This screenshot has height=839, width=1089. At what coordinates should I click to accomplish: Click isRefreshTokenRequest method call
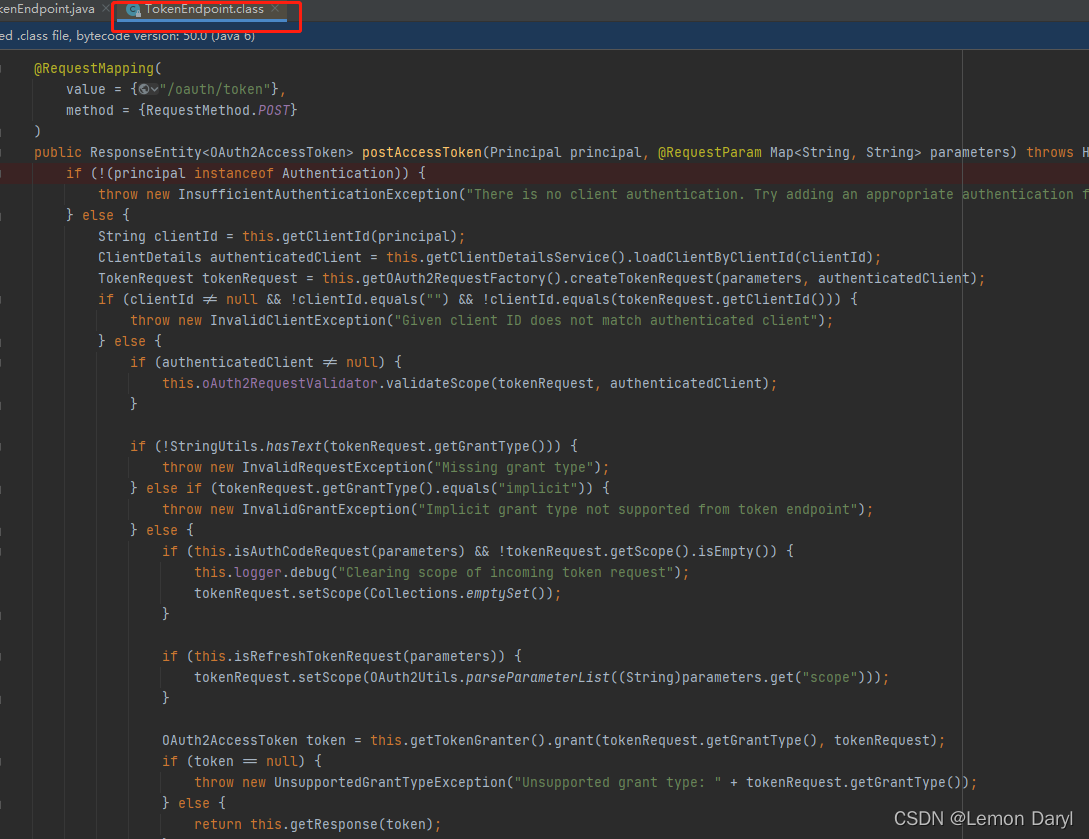point(318,656)
